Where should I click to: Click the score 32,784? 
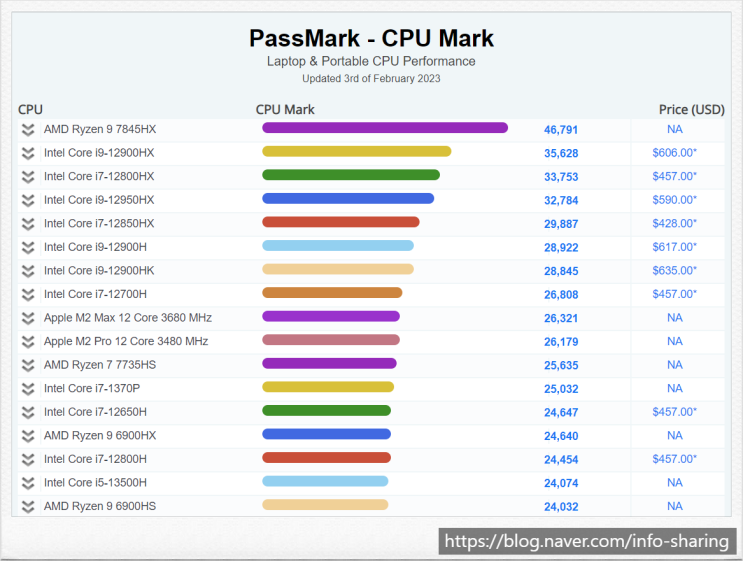pos(561,200)
